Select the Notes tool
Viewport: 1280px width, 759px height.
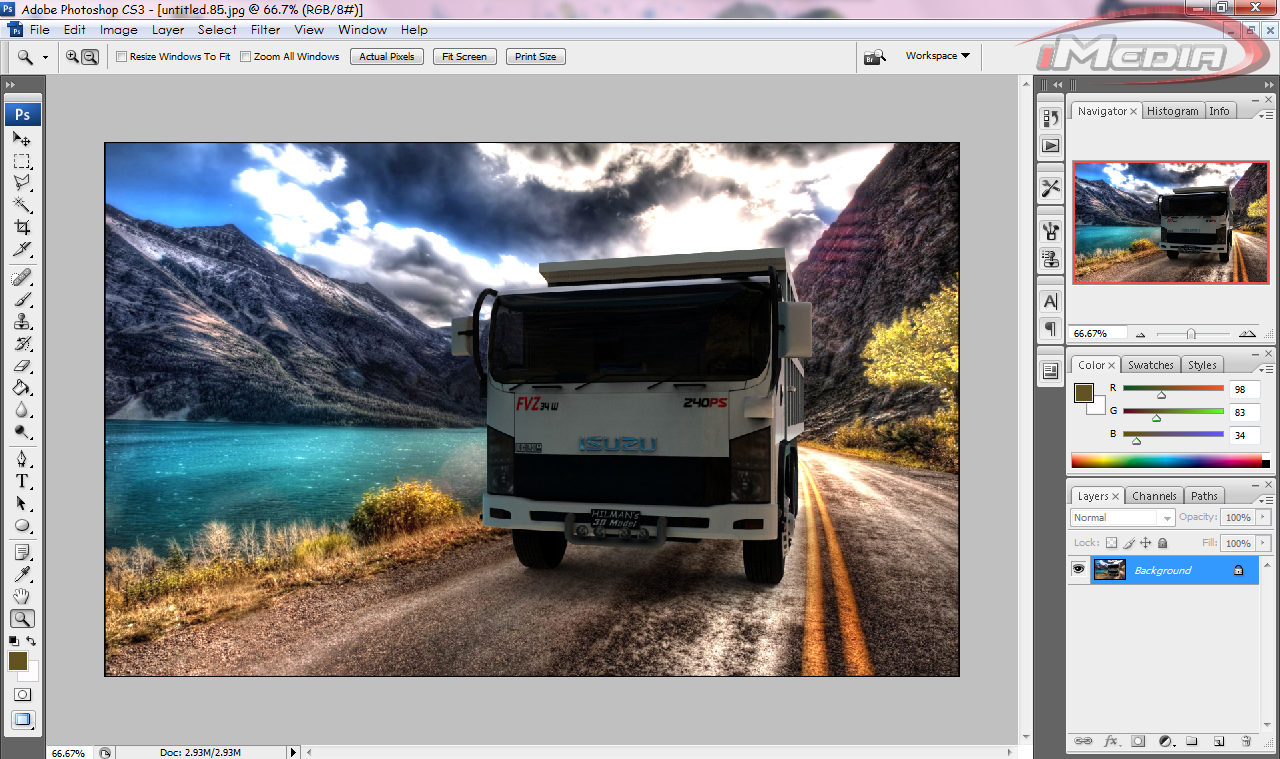[22, 552]
